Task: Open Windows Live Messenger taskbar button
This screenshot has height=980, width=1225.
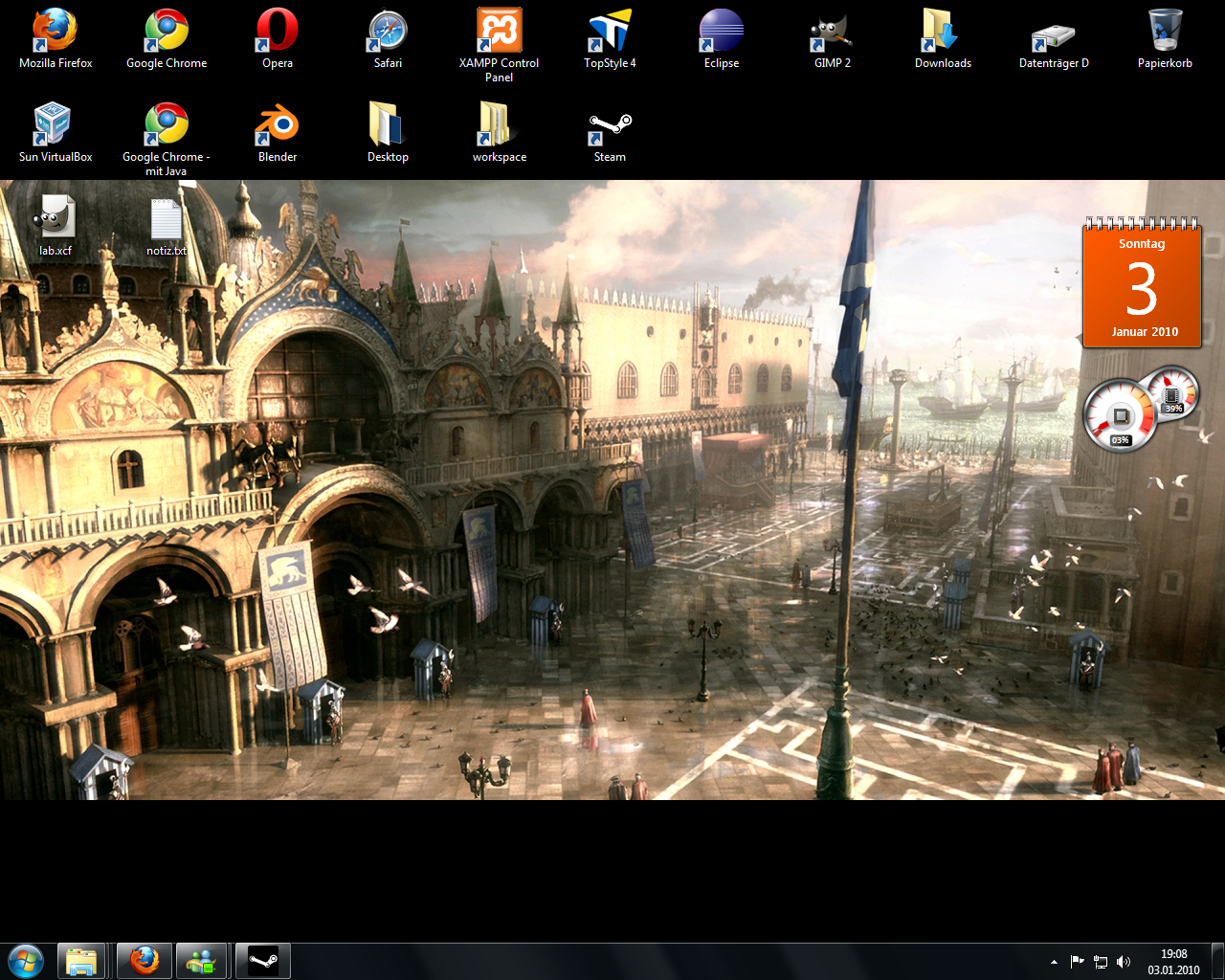Action: click(x=202, y=961)
